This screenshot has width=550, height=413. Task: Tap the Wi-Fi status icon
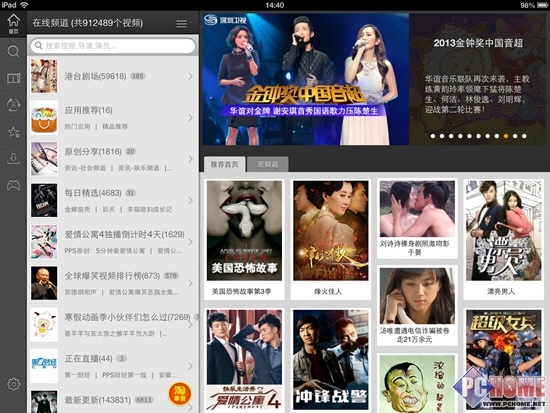pos(24,5)
